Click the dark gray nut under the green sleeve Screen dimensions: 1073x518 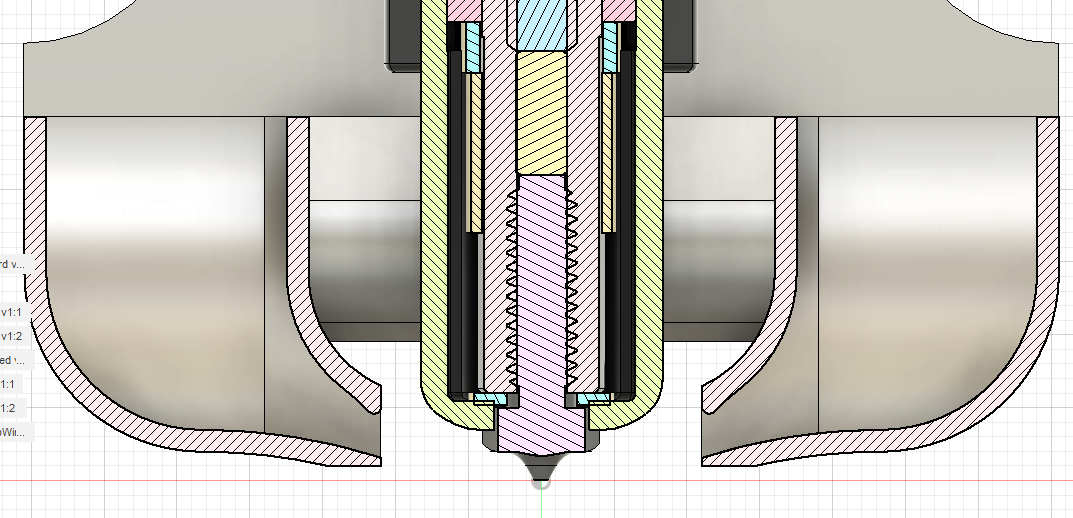(x=490, y=438)
